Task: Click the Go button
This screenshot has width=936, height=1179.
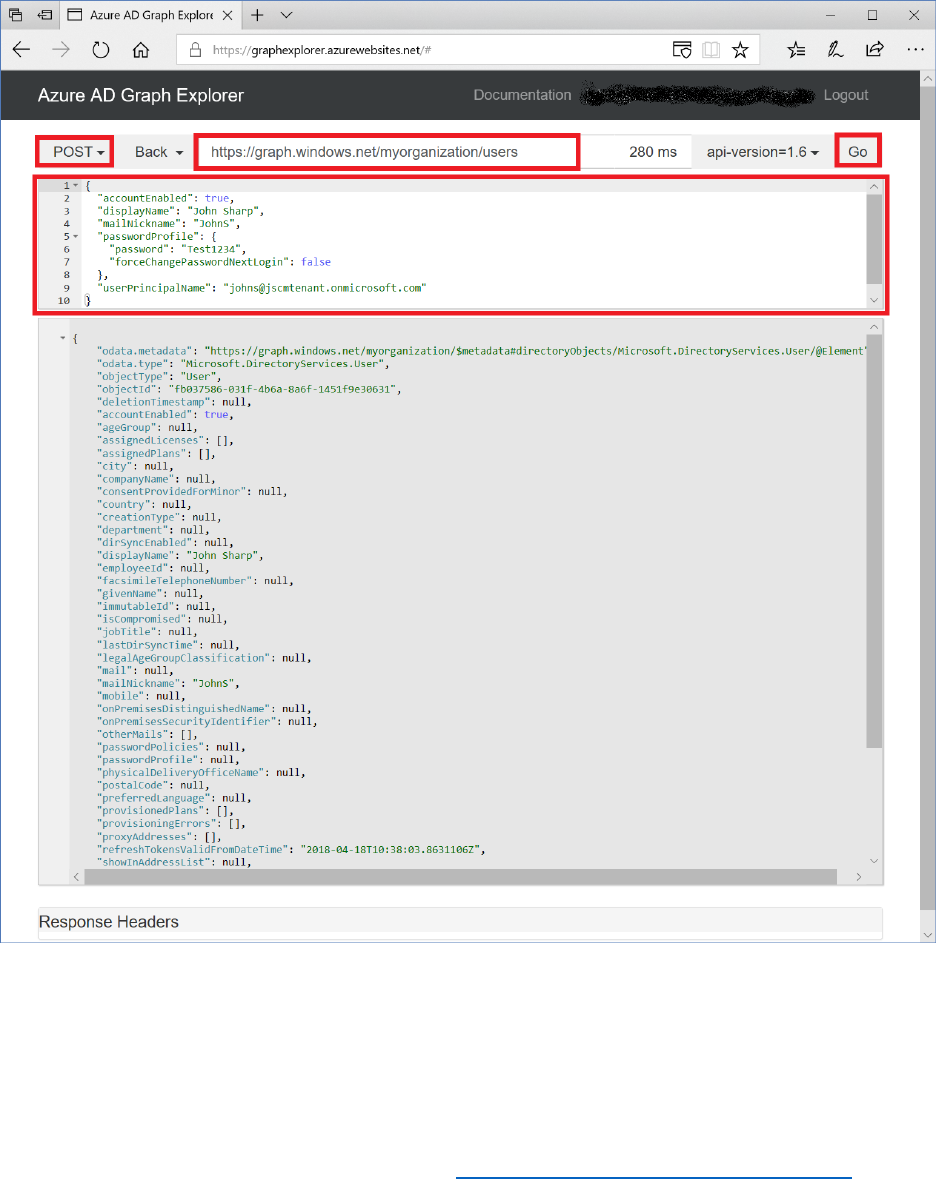Action: (x=858, y=152)
